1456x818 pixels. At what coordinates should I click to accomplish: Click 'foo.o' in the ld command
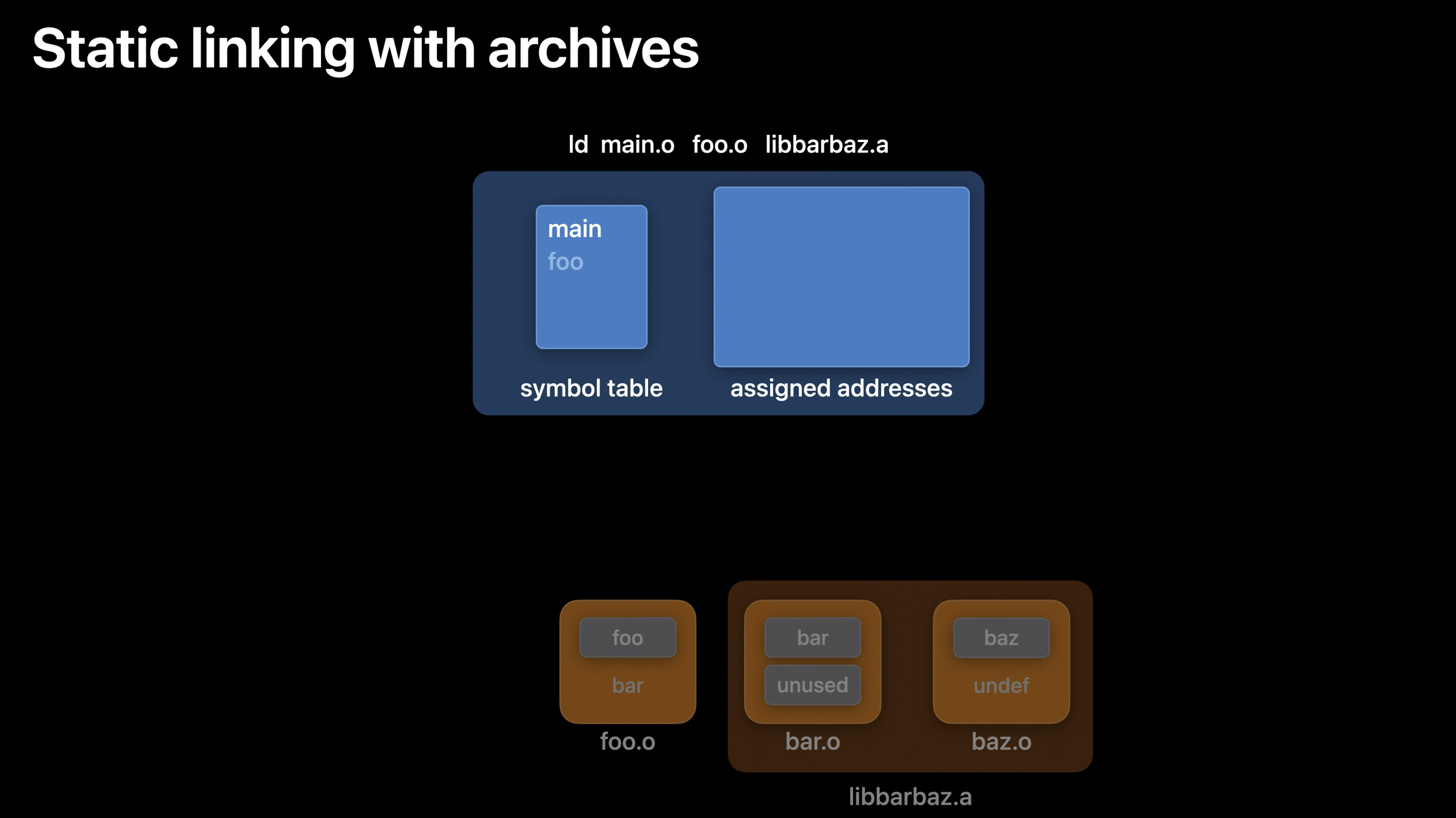(719, 145)
